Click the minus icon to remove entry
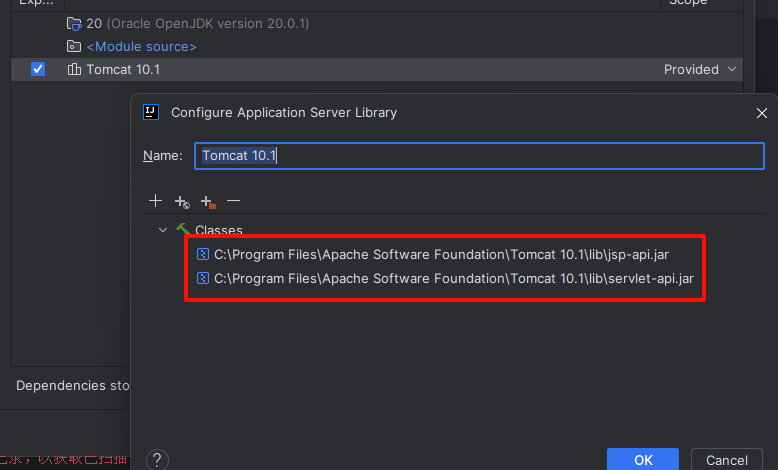This screenshot has width=778, height=470. coord(233,201)
